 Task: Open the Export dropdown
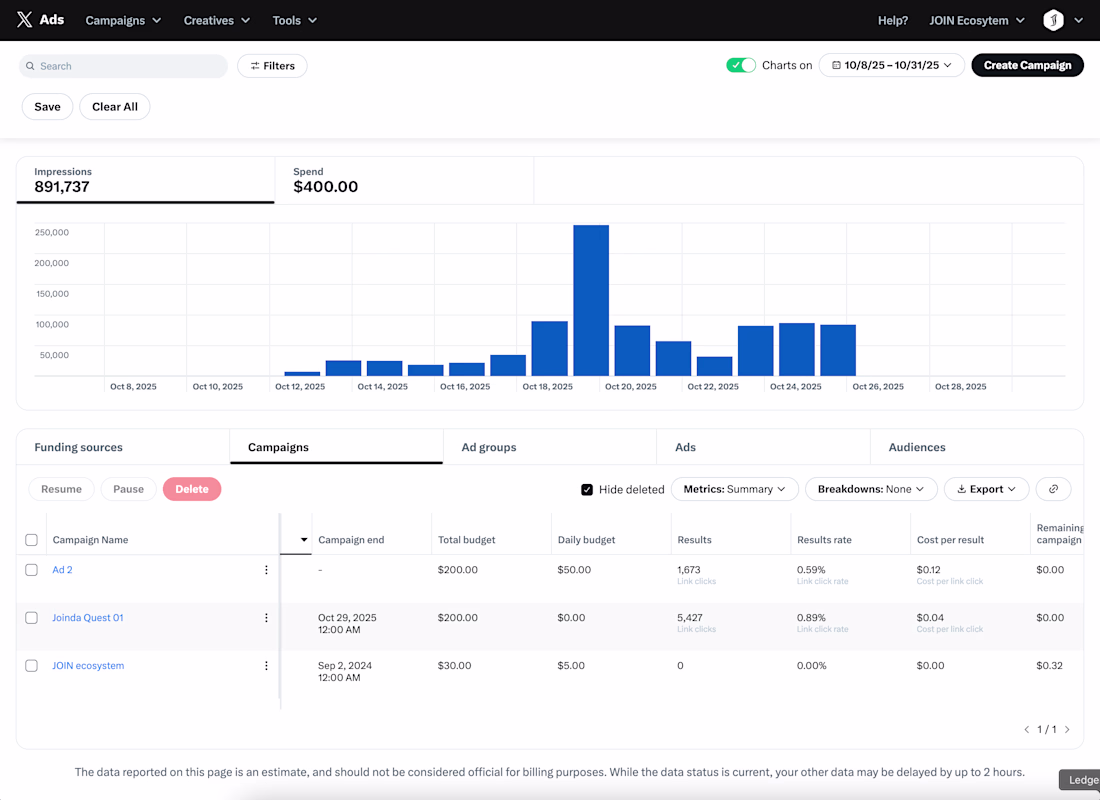(986, 489)
